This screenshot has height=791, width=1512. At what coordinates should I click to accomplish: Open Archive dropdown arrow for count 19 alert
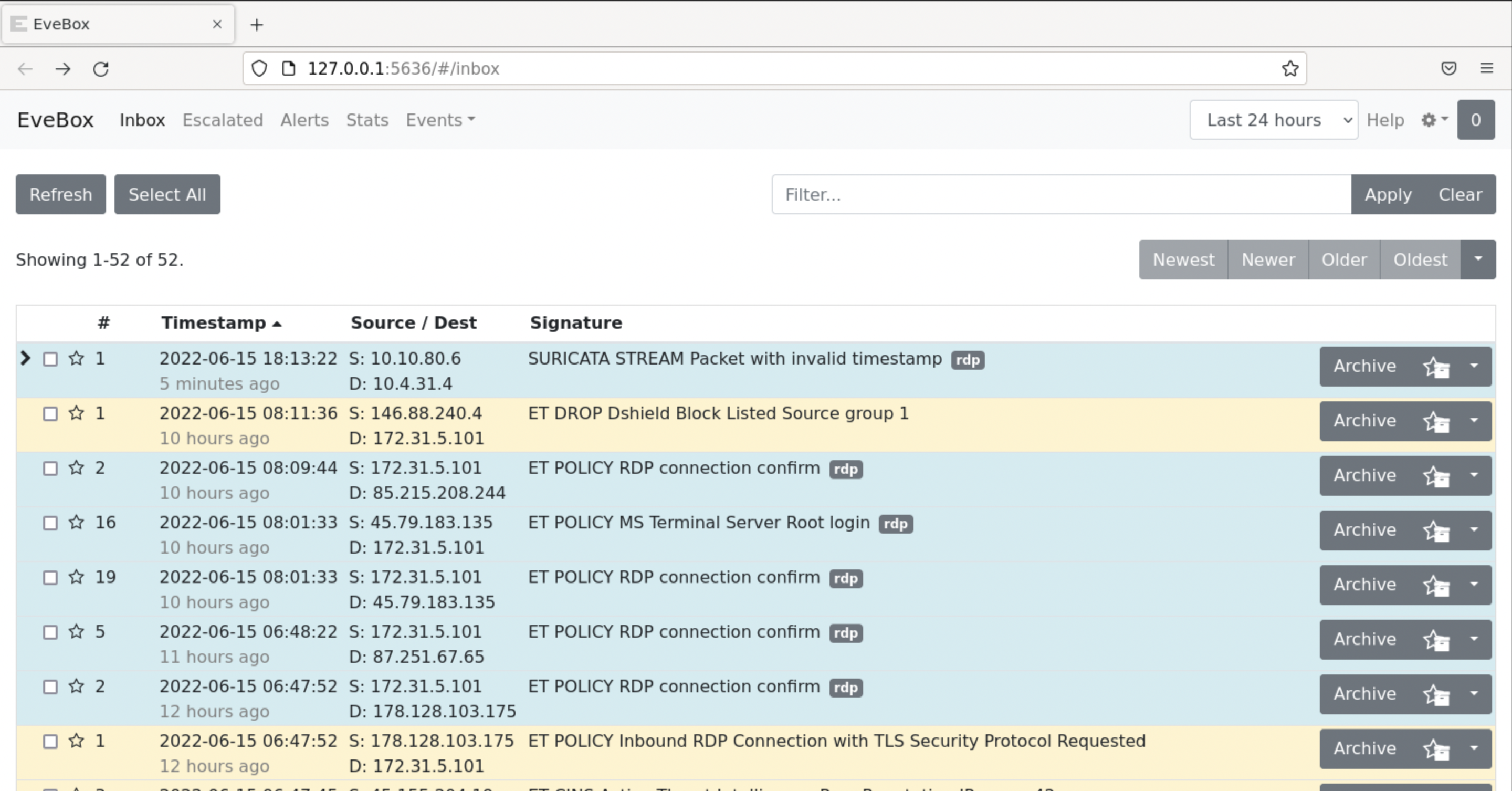1474,585
